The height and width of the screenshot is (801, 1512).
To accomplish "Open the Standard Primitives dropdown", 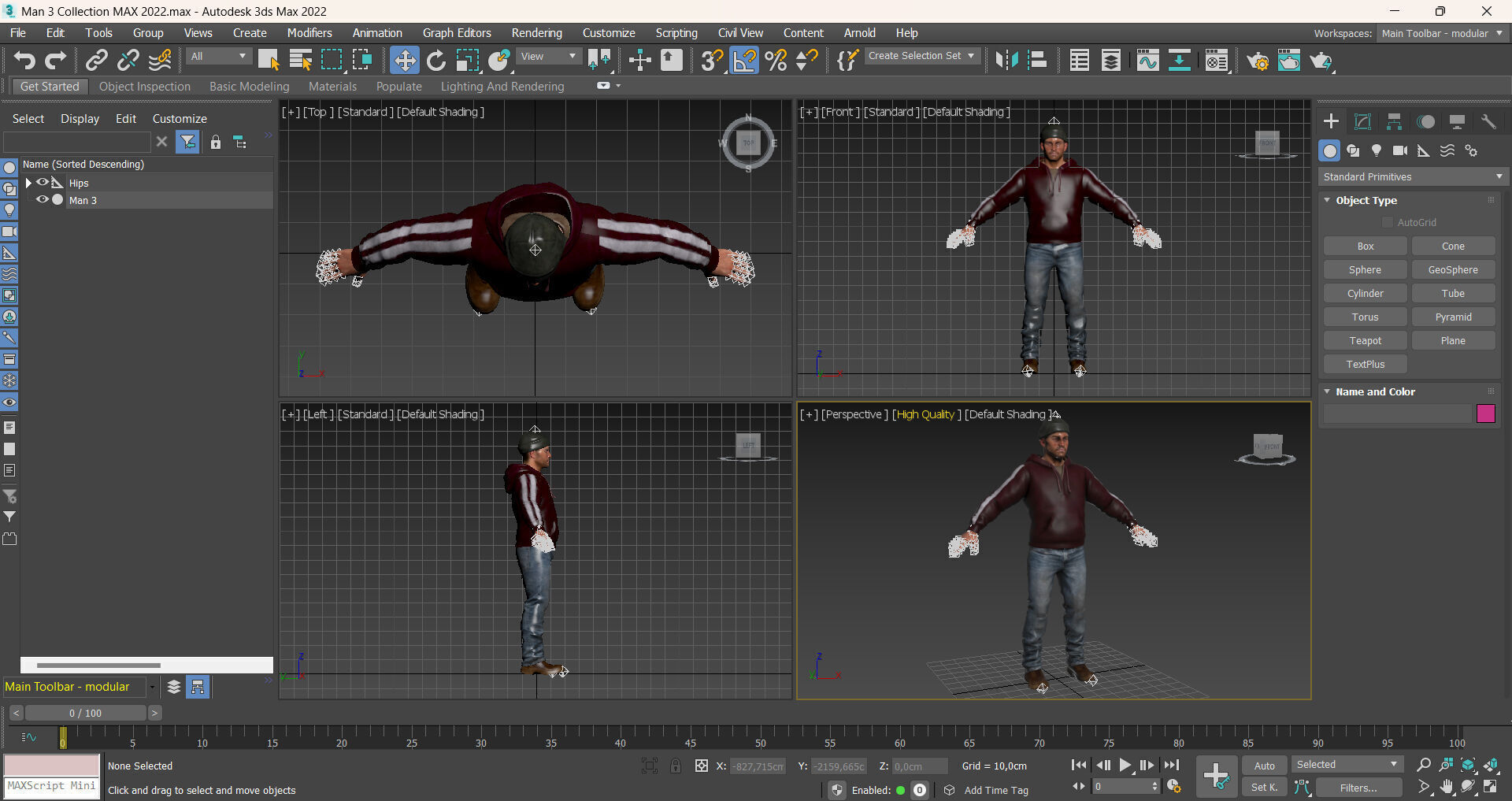I will coord(1413,176).
